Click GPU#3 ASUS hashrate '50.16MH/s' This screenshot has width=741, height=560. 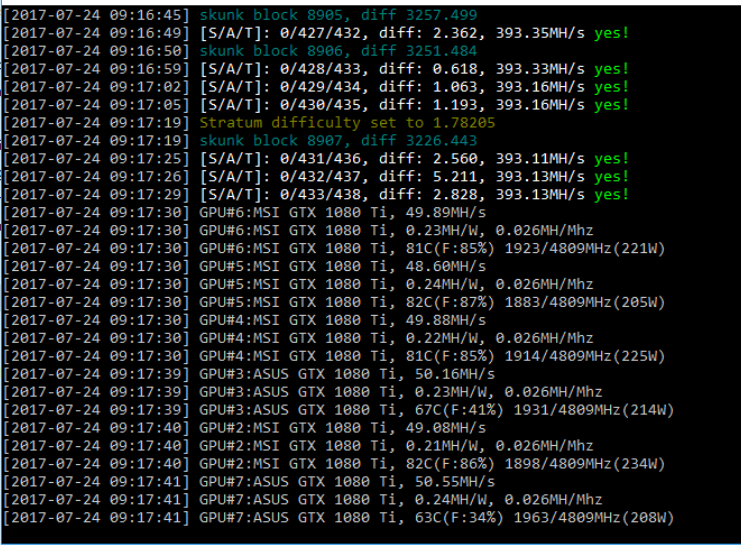455,374
